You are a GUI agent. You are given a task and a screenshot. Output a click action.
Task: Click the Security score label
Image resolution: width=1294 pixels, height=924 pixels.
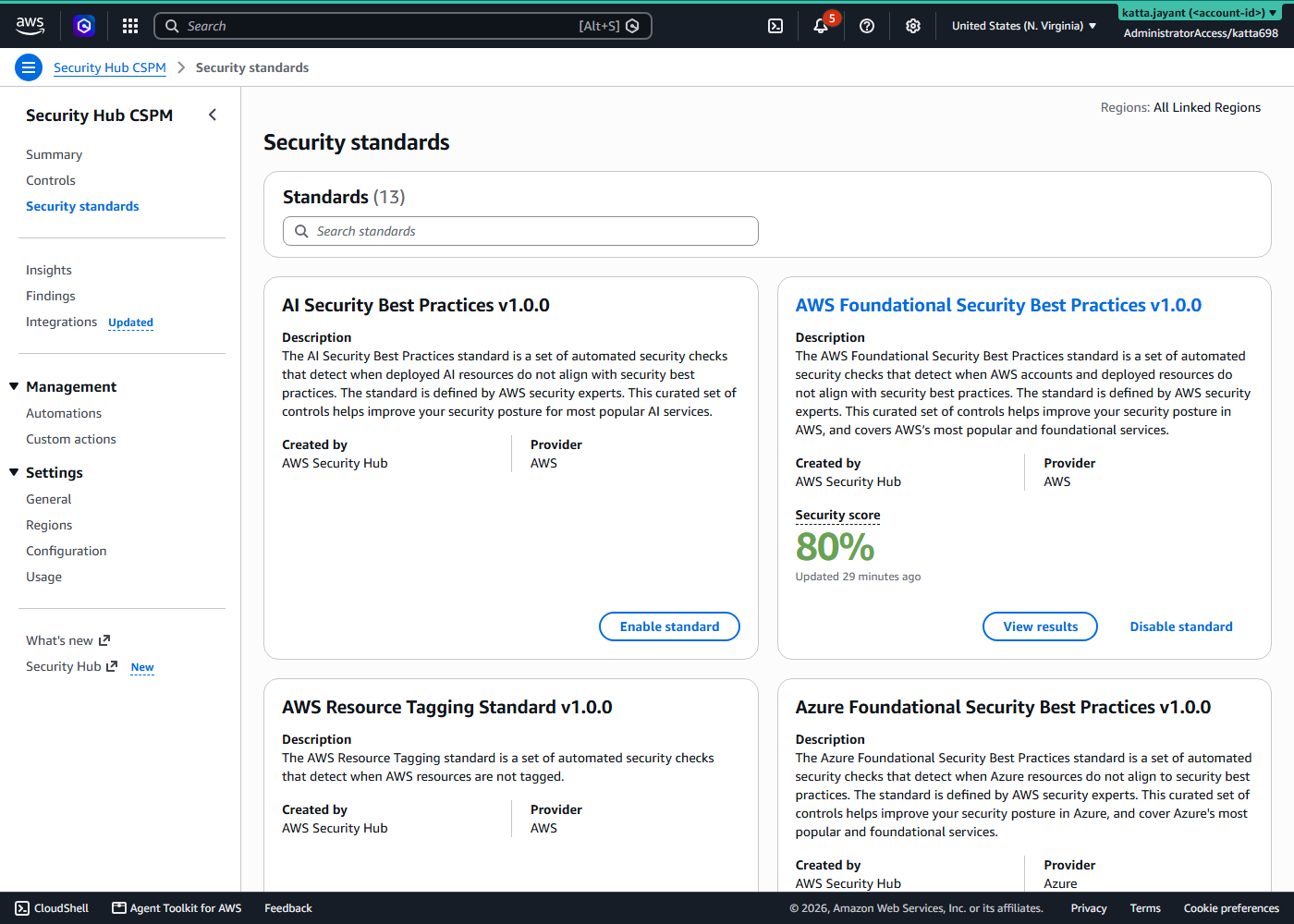pos(837,515)
